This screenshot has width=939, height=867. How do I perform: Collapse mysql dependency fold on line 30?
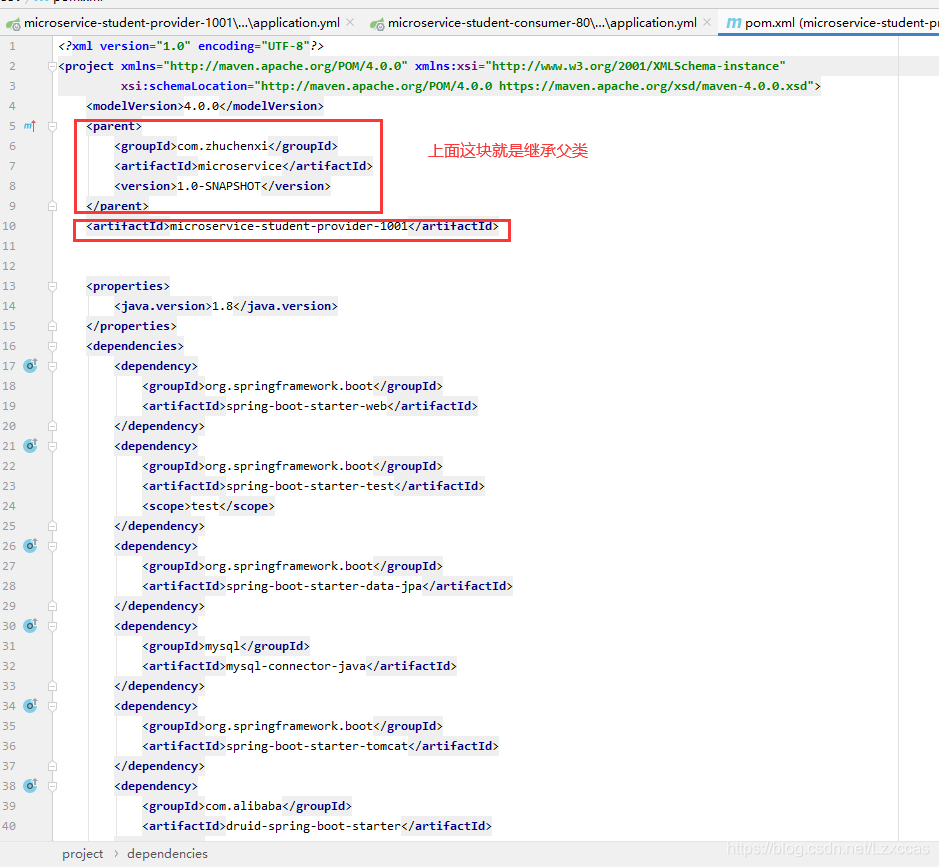(x=52, y=626)
